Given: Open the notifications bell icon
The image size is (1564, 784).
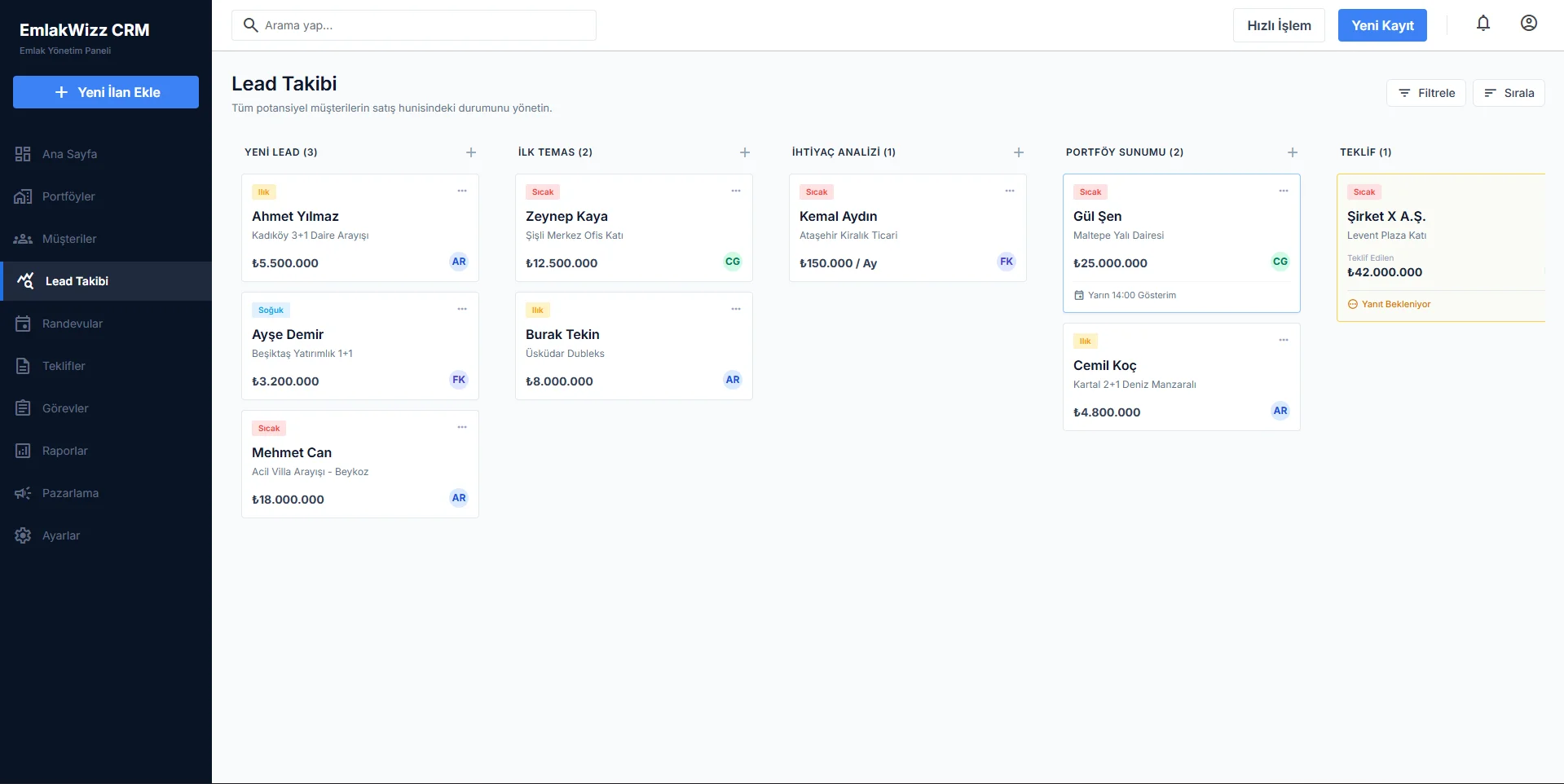Looking at the screenshot, I should click(1483, 24).
